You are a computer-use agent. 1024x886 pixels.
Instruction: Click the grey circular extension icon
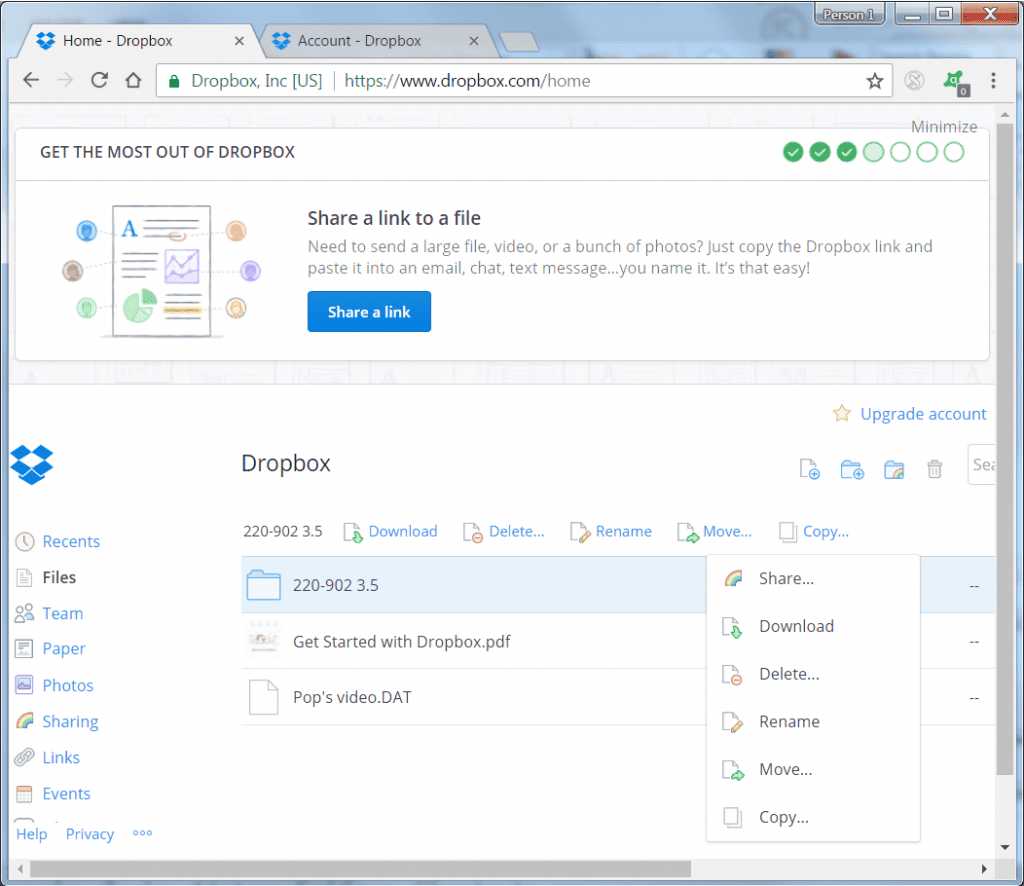click(x=914, y=80)
